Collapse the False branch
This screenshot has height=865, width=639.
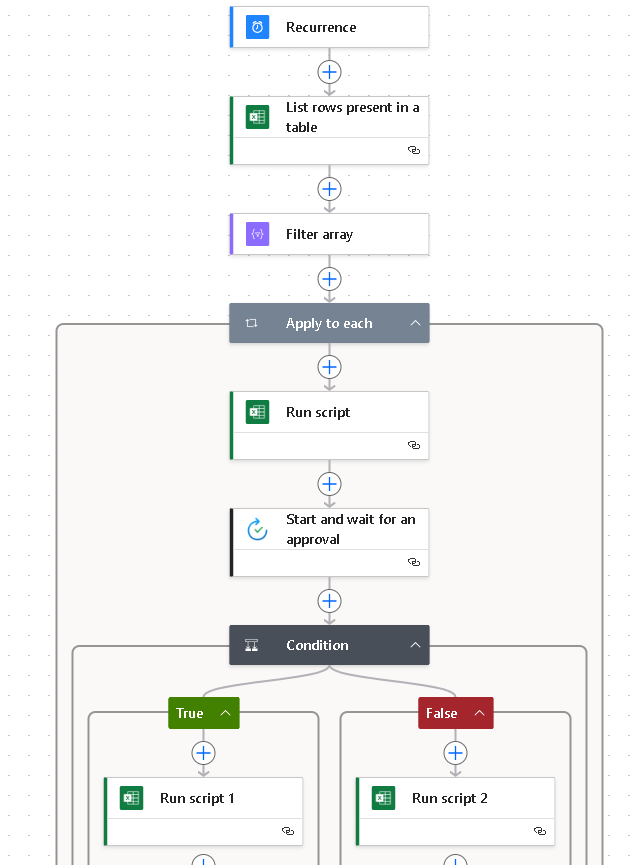click(479, 713)
